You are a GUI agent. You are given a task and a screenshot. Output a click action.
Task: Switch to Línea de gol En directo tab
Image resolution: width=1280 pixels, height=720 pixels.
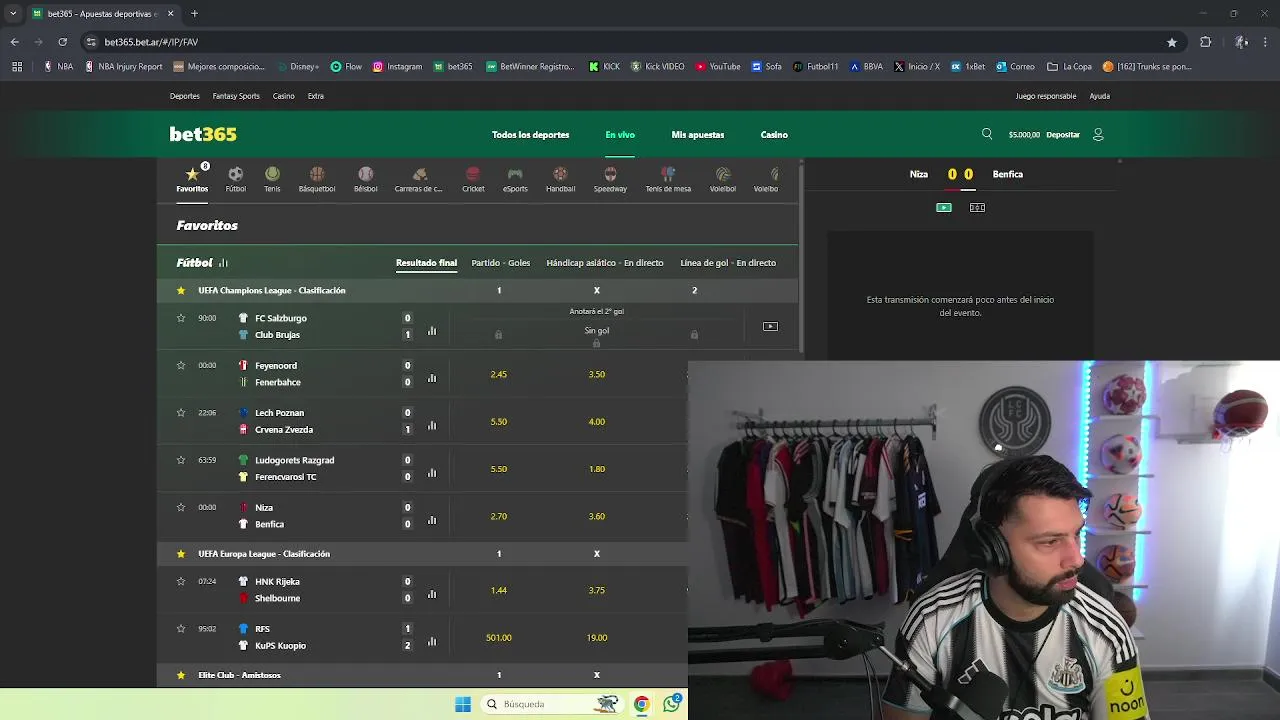pyautogui.click(x=728, y=263)
